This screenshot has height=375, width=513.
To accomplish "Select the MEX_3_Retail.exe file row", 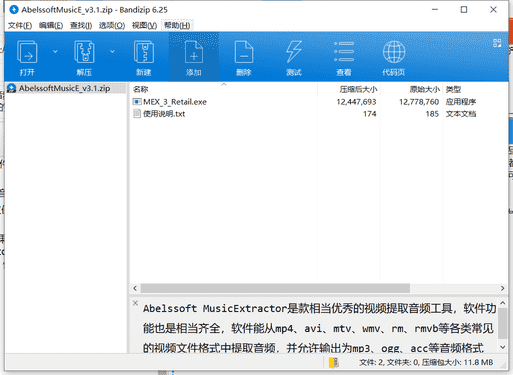I will 318,102.
